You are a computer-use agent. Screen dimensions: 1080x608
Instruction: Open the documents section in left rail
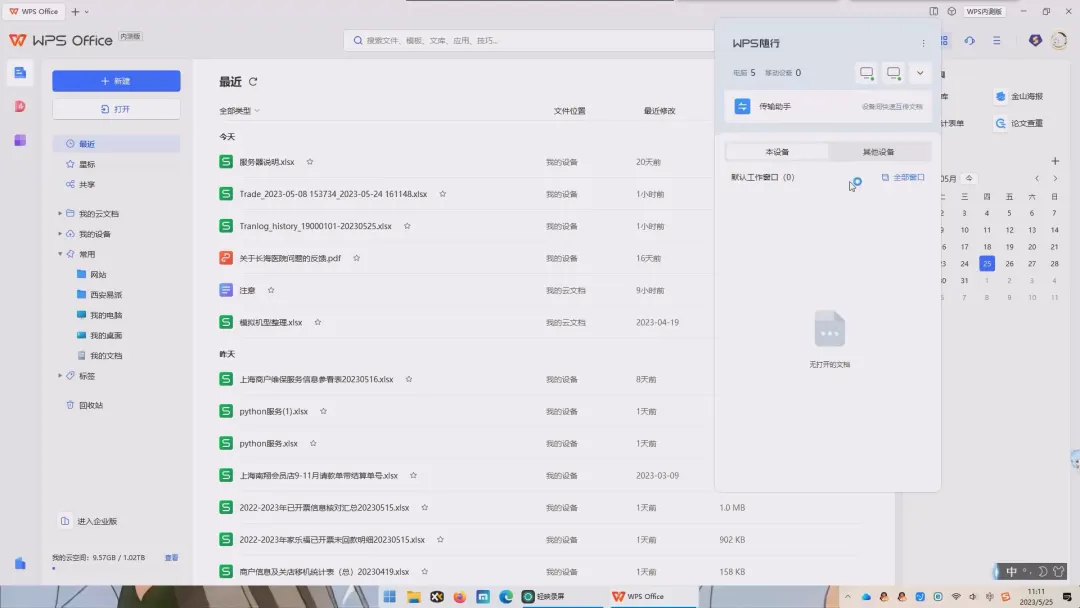pyautogui.click(x=20, y=72)
